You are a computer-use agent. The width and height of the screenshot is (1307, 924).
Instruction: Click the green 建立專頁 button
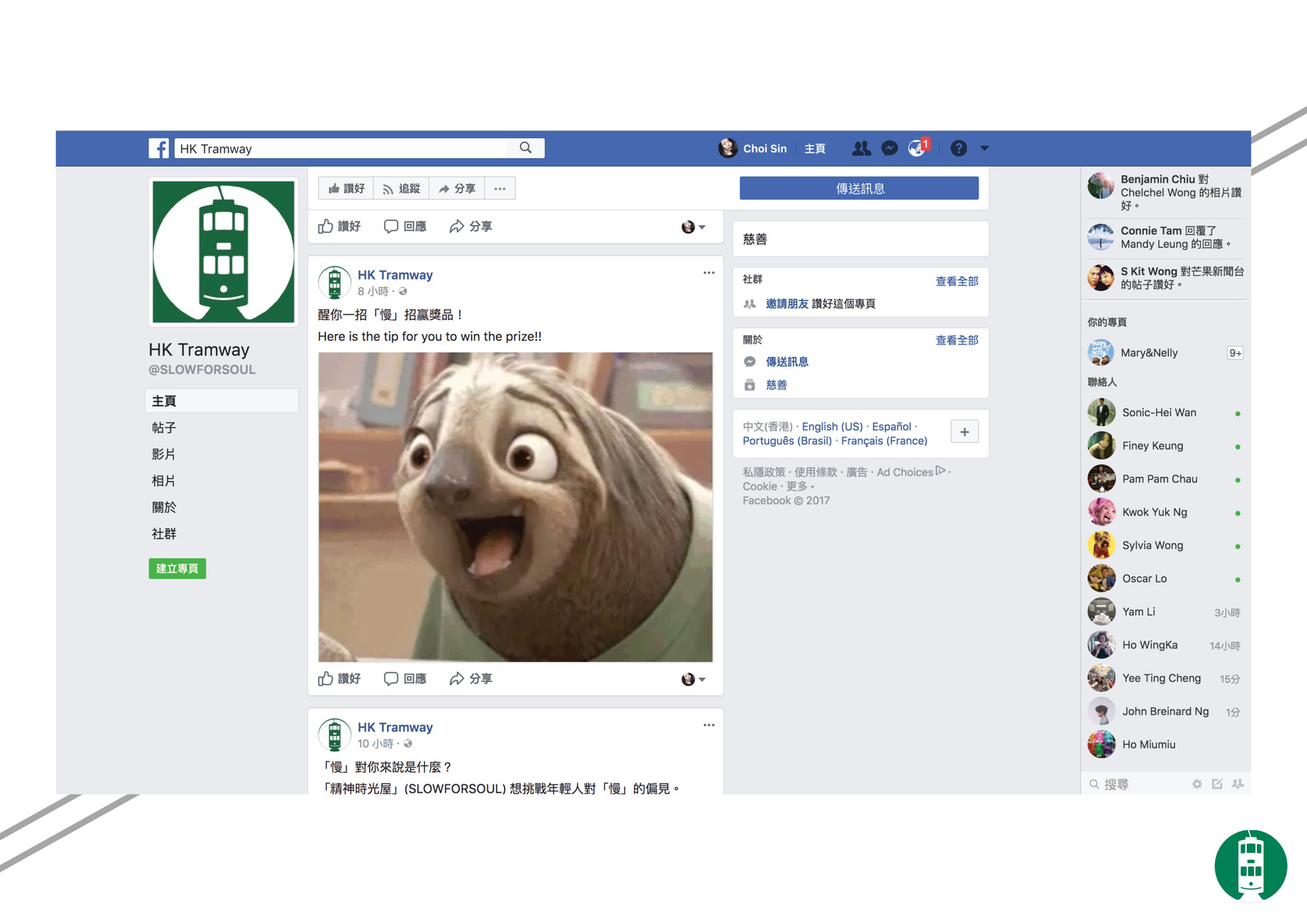point(177,569)
